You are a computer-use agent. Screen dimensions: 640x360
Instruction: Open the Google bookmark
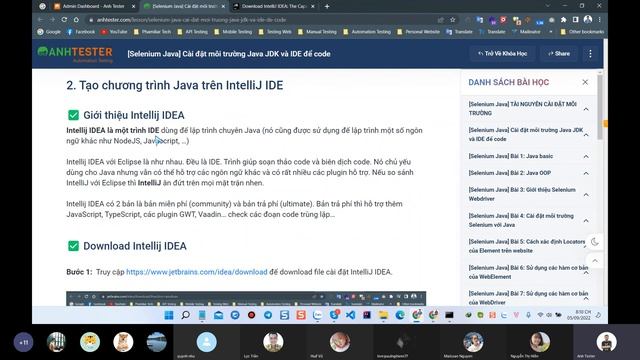pos(49,31)
